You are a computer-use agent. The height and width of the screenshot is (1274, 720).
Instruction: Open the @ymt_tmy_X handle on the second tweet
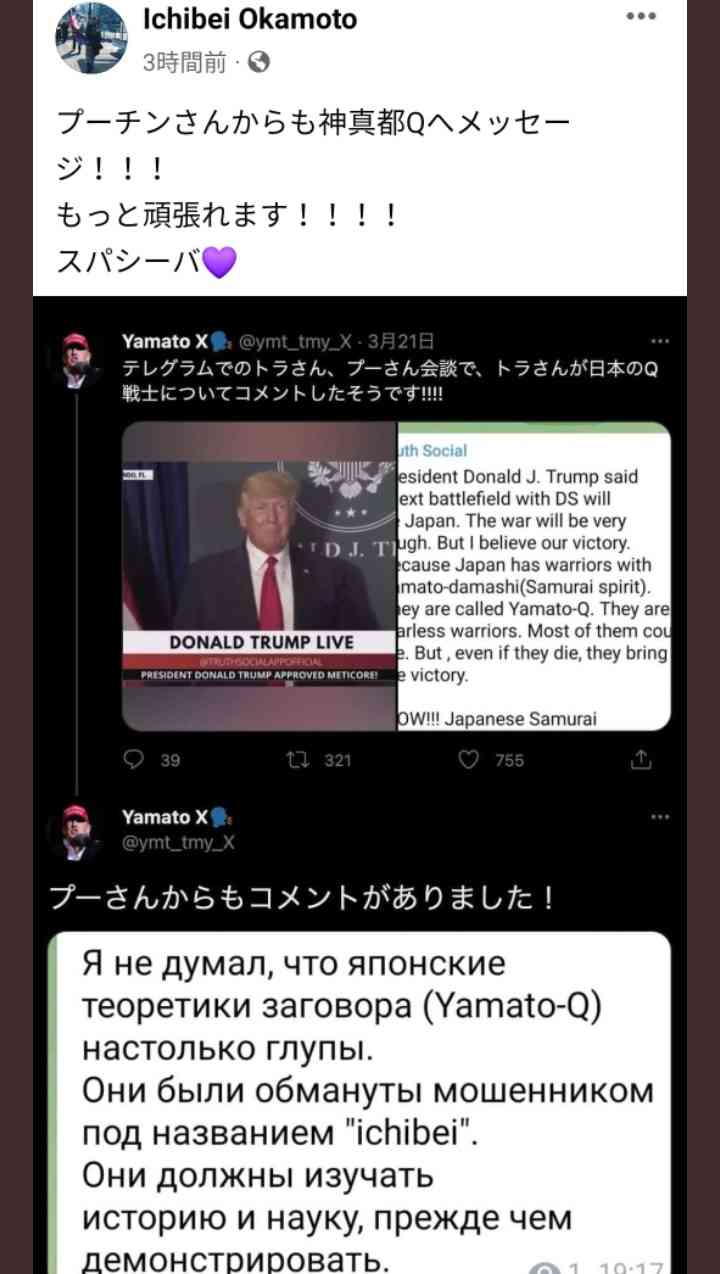(x=178, y=842)
